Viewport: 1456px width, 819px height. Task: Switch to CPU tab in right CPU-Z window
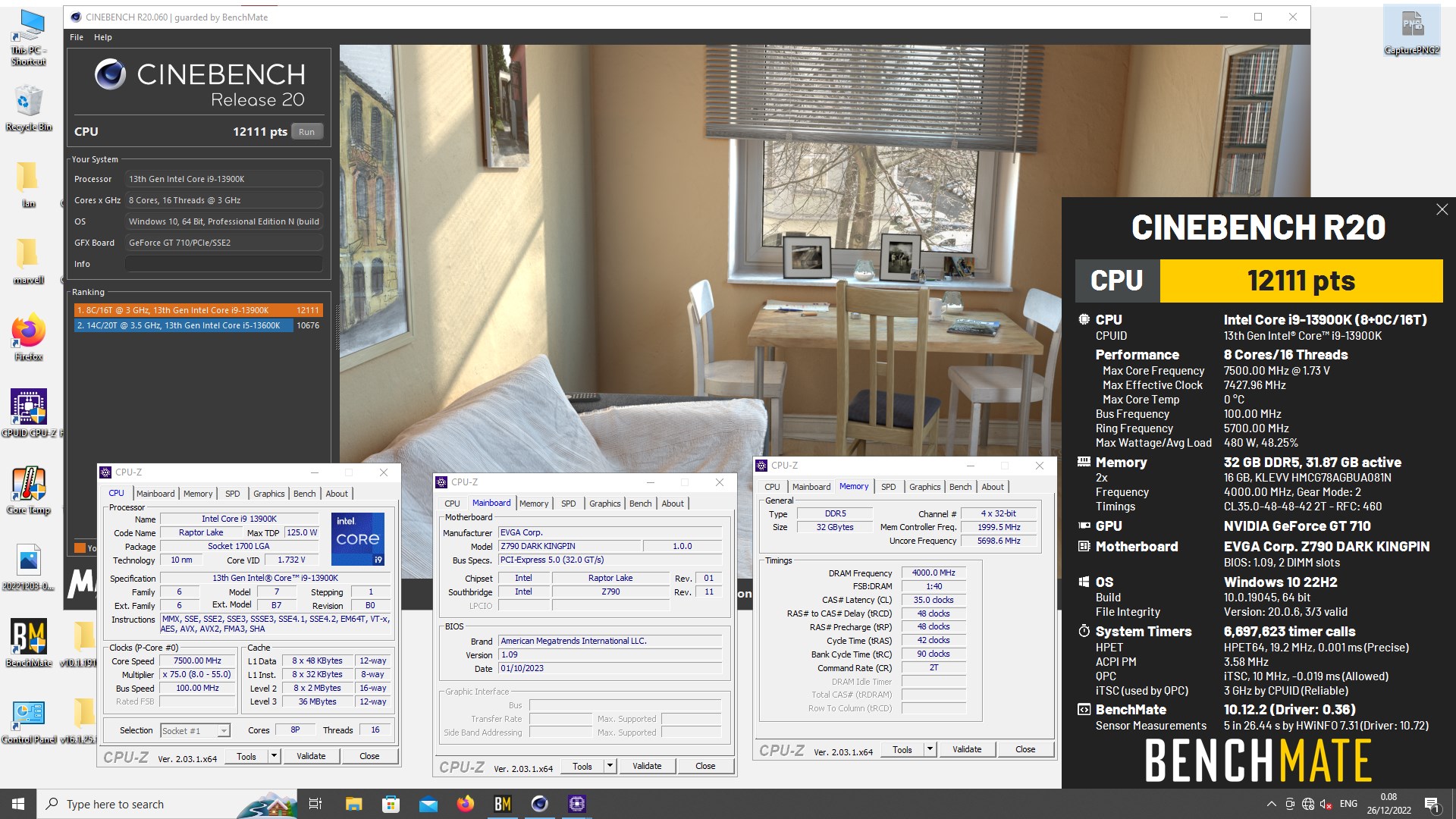click(x=772, y=487)
